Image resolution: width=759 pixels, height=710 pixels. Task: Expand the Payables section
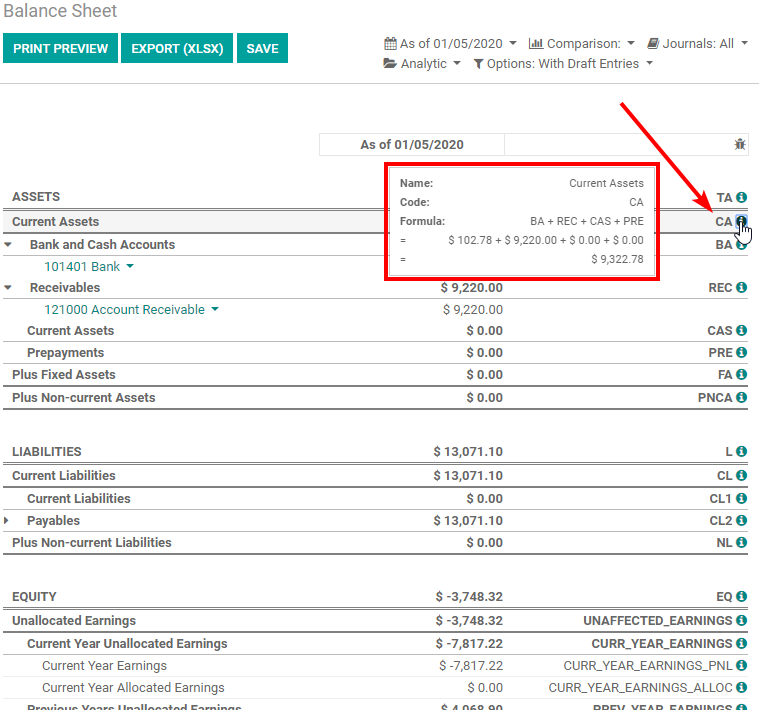pos(6,521)
